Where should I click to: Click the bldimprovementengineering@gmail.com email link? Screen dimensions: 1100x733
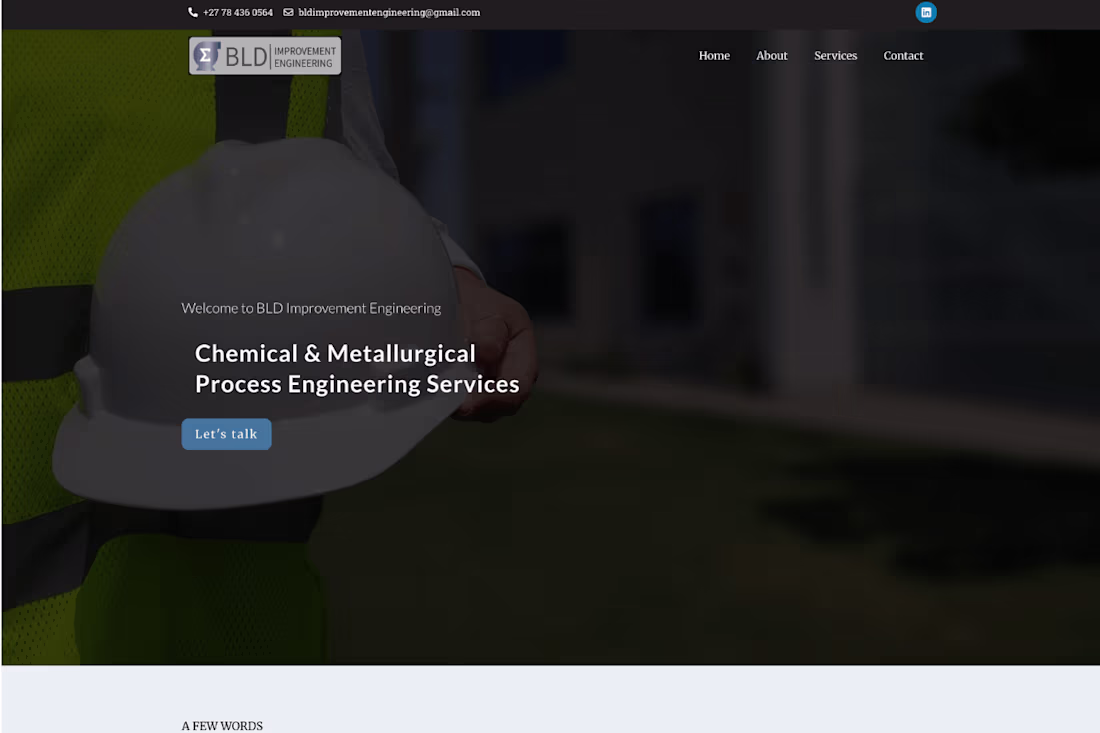point(389,12)
